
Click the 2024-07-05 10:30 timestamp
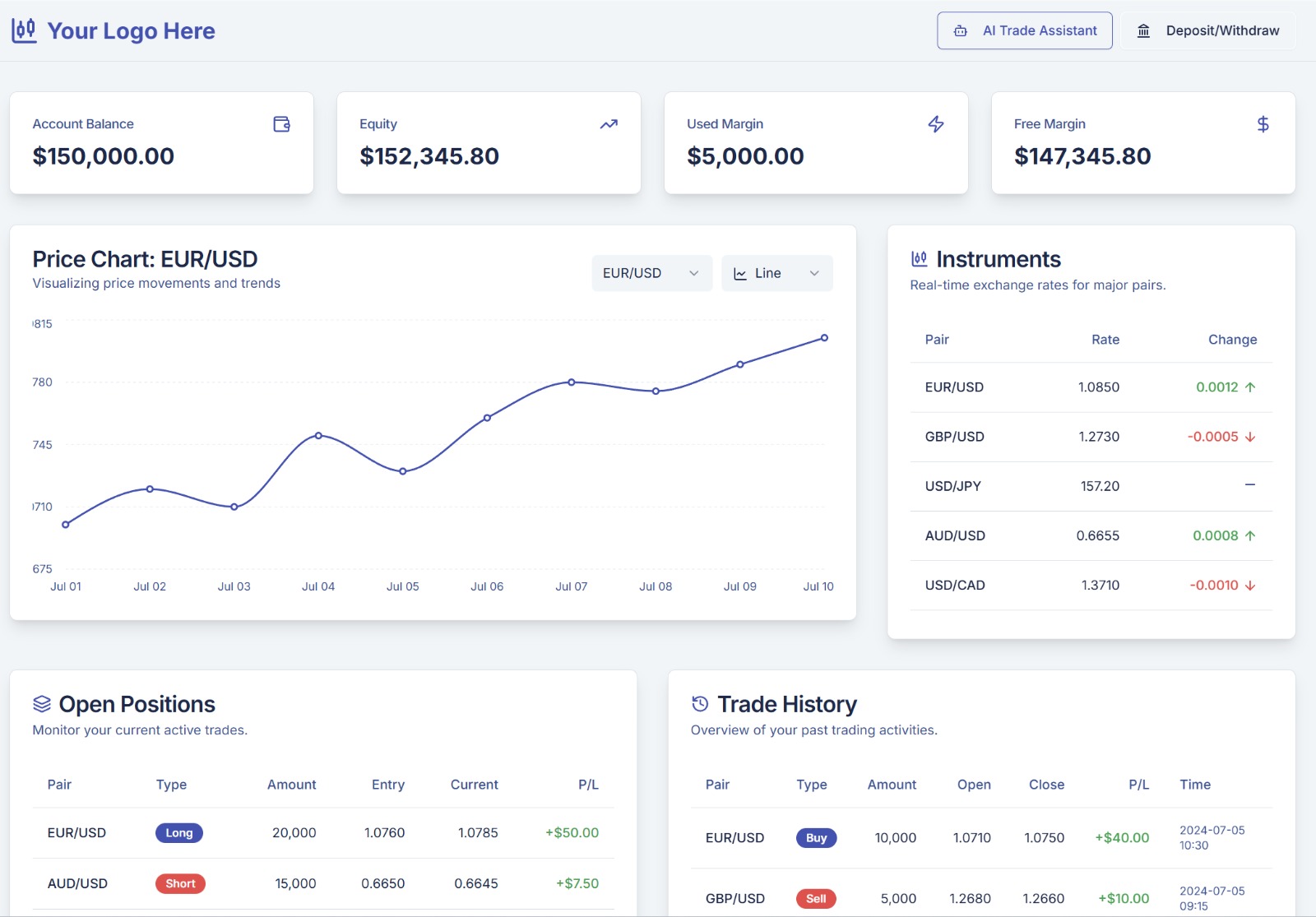1212,838
